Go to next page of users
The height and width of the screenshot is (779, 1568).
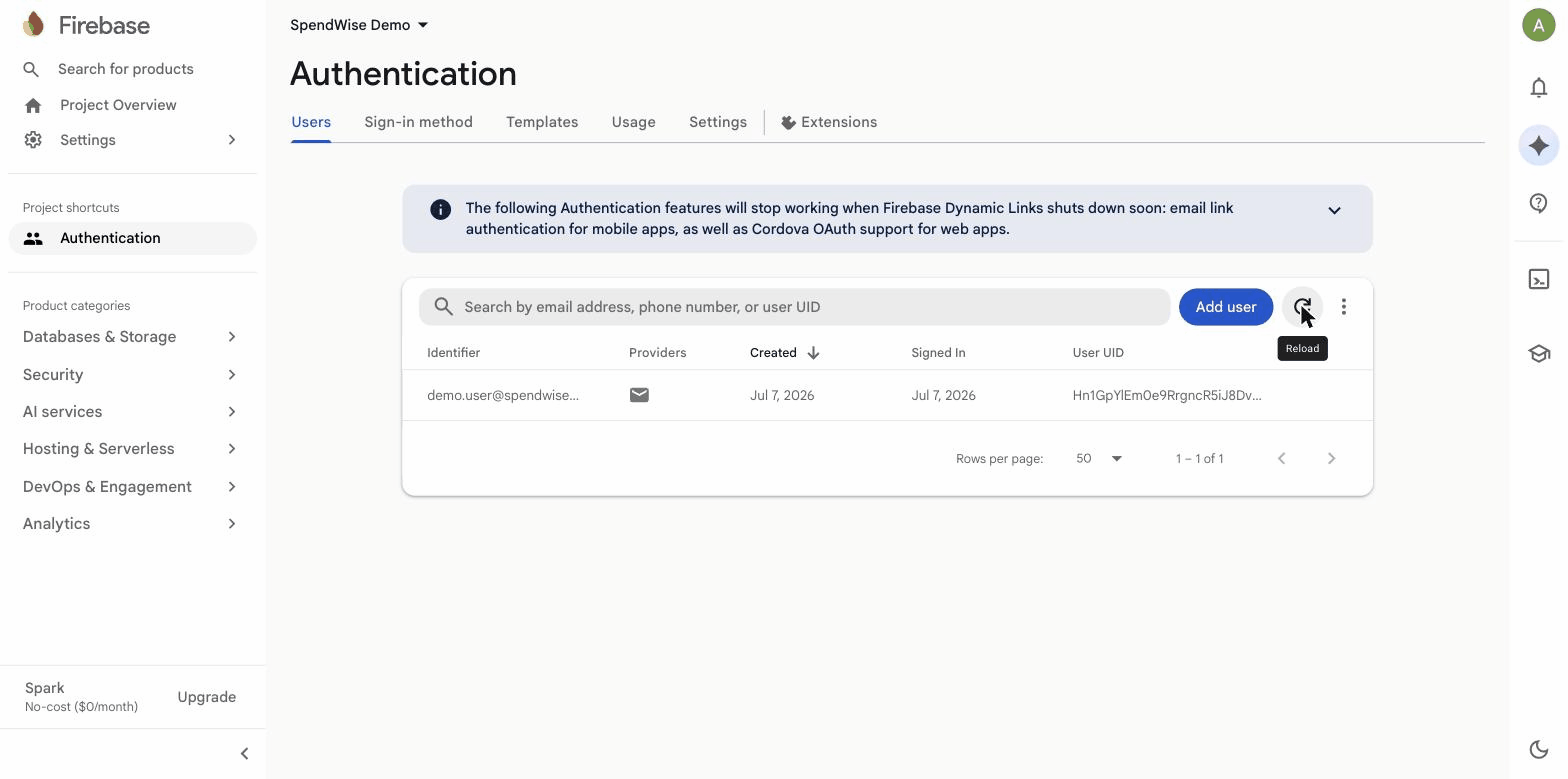click(x=1331, y=458)
